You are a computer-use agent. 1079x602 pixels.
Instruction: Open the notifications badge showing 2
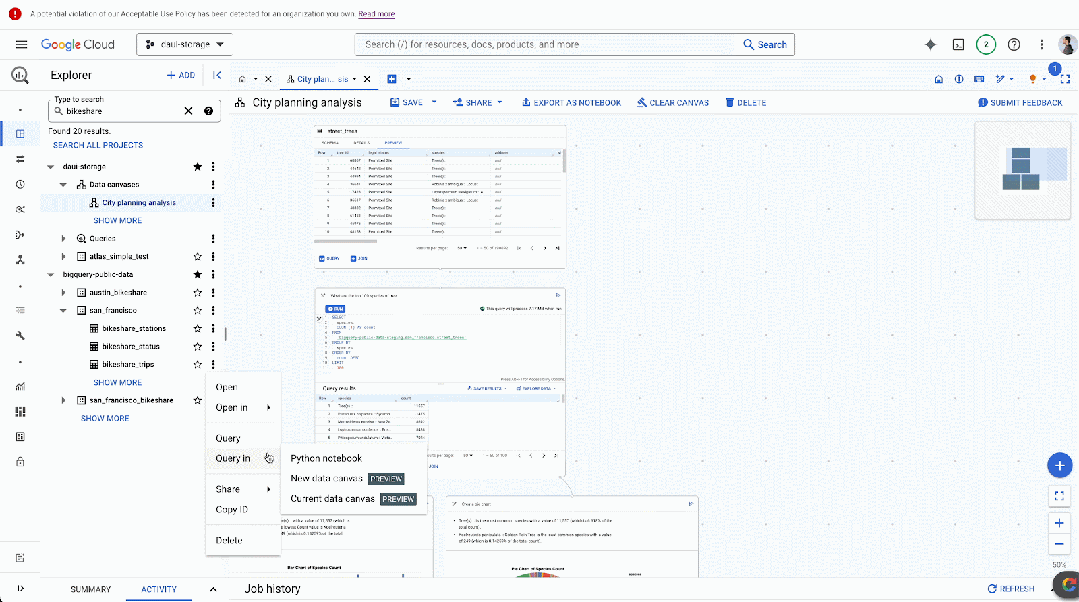point(986,45)
